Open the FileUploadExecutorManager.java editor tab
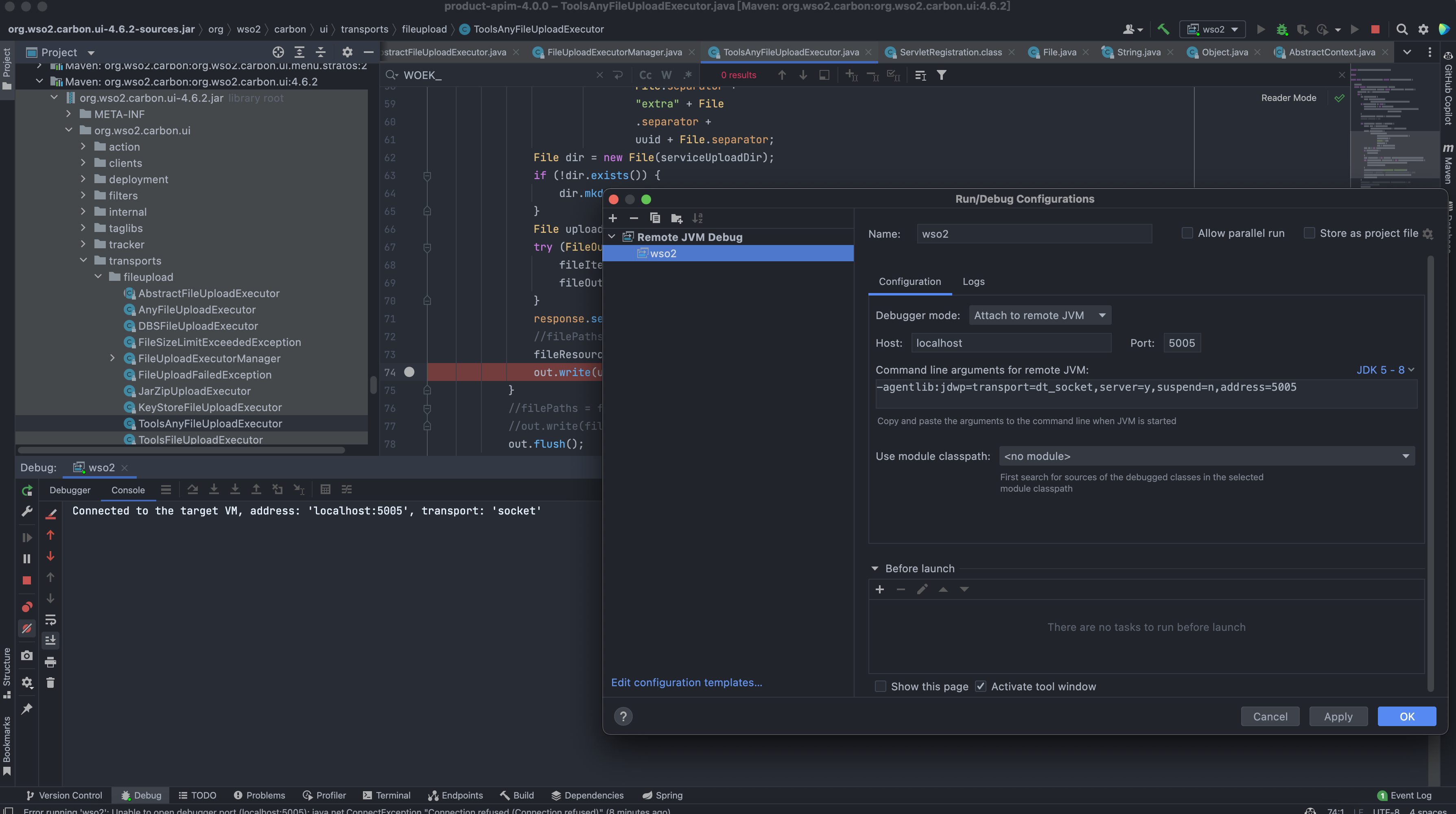The height and width of the screenshot is (814, 1456). [614, 52]
